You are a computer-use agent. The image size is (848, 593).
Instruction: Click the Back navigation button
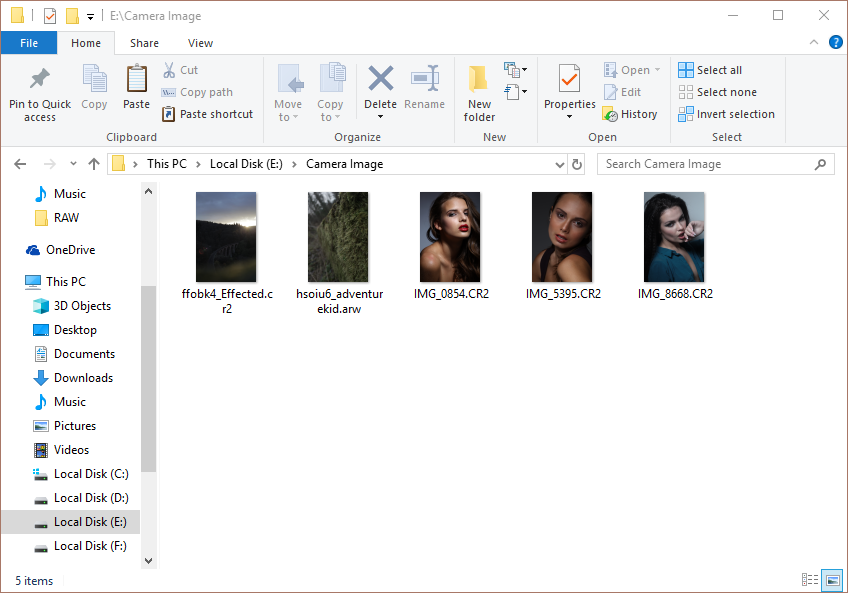tap(19, 163)
